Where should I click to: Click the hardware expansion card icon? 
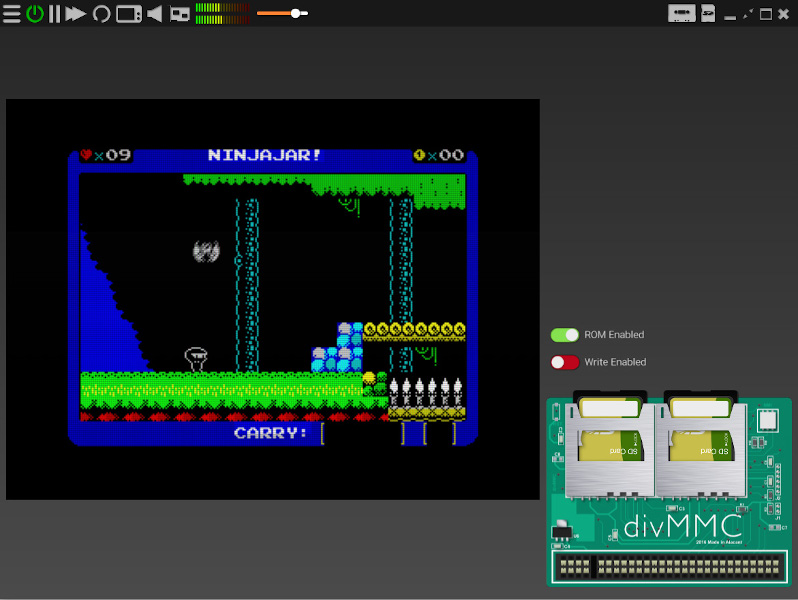[x=180, y=14]
